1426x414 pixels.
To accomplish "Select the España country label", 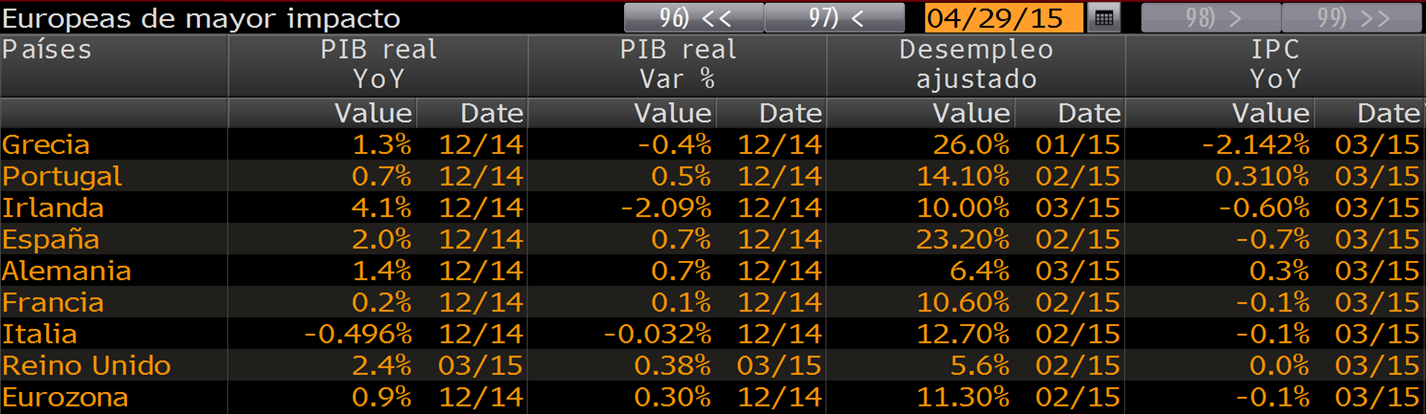I will (51, 240).
